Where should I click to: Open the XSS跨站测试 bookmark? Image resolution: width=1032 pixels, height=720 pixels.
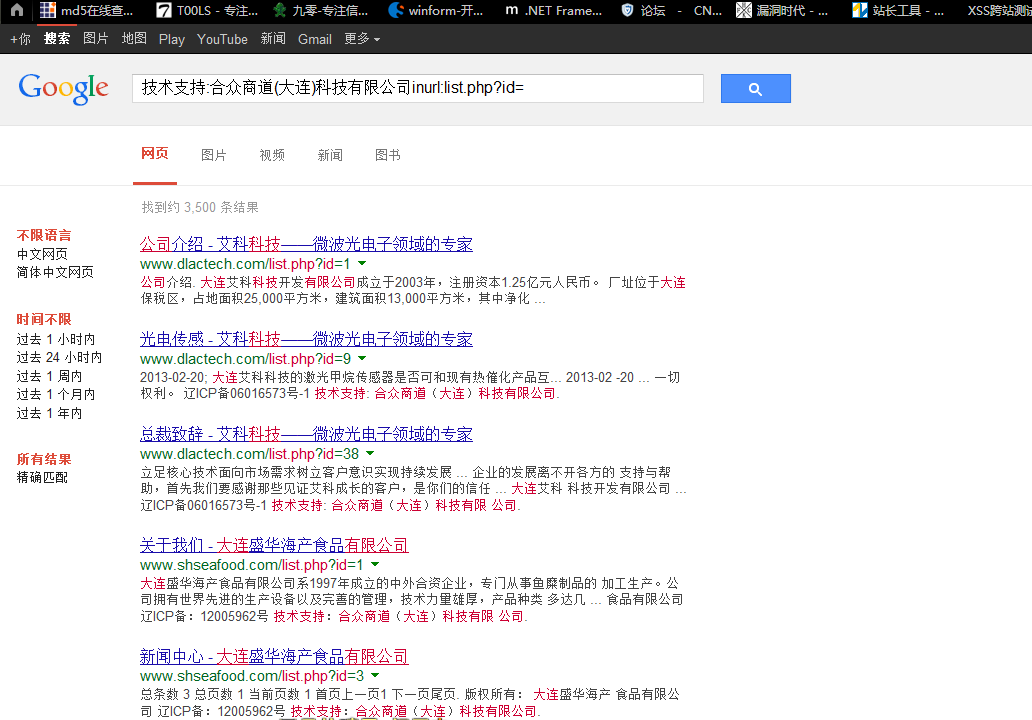[999, 10]
